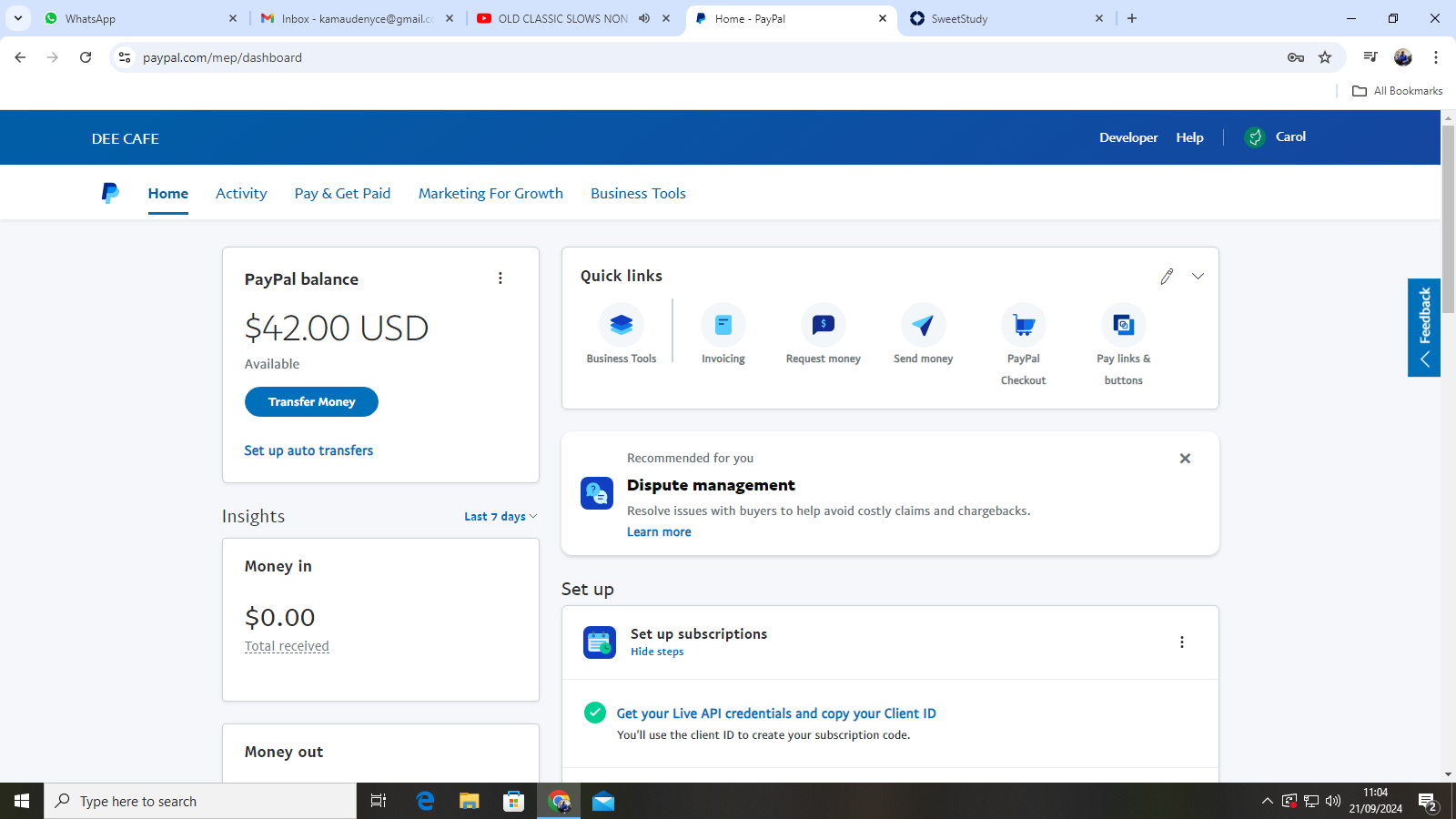Screen dimensions: 1456x819
Task: Open Microsoft Edge from the taskbar
Action: pos(425,801)
